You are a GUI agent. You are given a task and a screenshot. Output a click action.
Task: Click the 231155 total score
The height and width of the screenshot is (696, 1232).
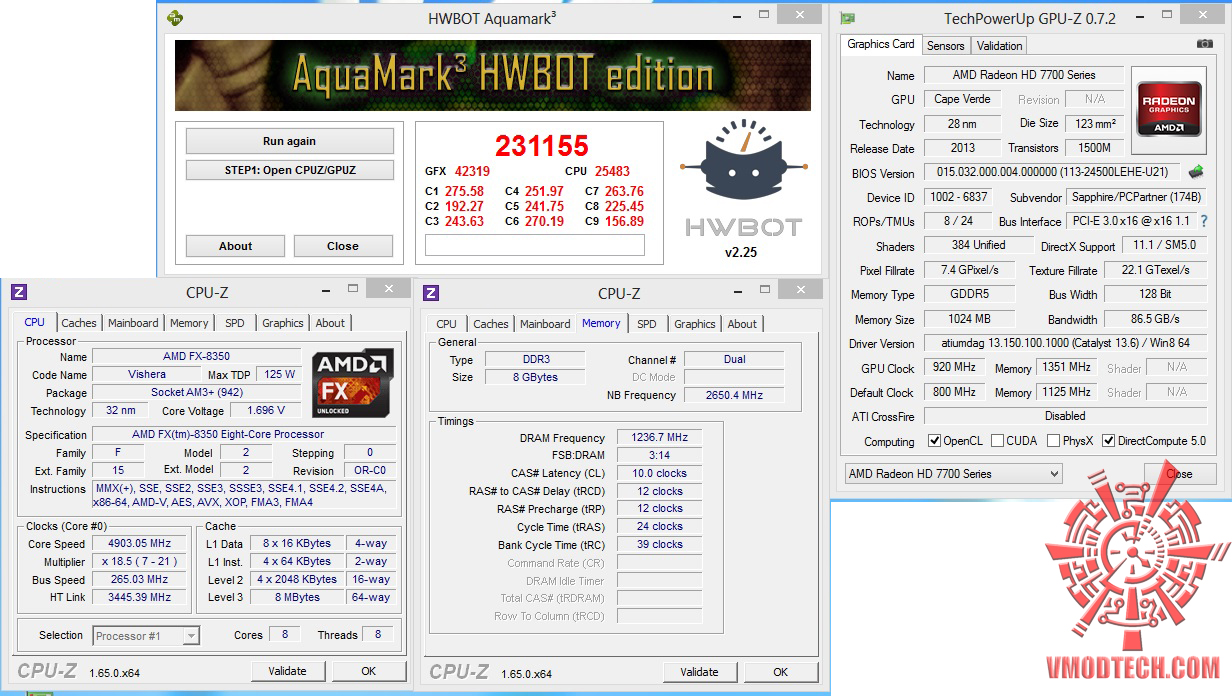click(x=542, y=146)
